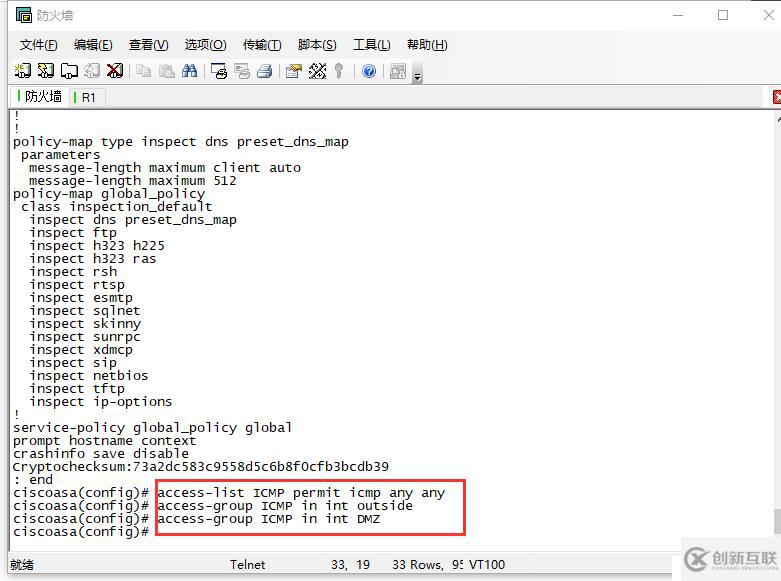Click 'class inspection_default' line
This screenshot has height=581, width=781.
[117, 207]
